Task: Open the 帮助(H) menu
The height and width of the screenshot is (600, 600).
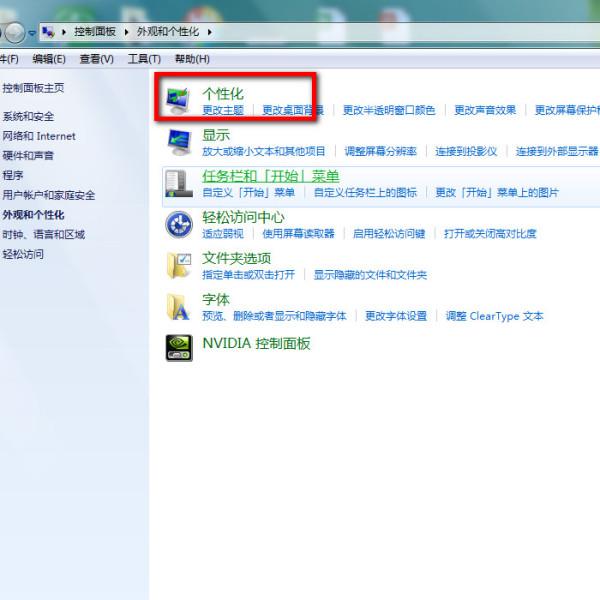Action: [x=192, y=59]
